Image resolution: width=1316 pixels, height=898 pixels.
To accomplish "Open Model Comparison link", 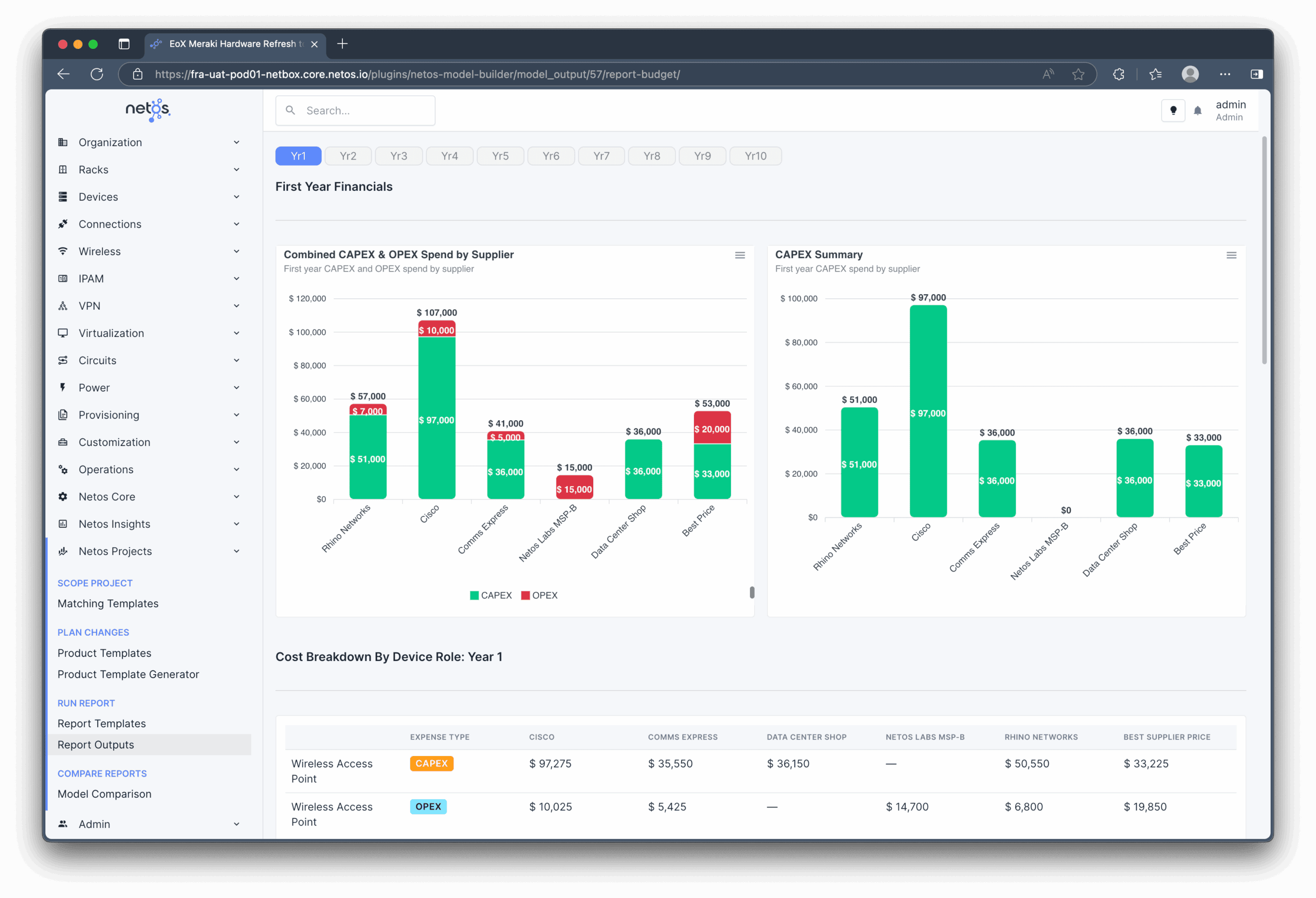I will tap(105, 794).
